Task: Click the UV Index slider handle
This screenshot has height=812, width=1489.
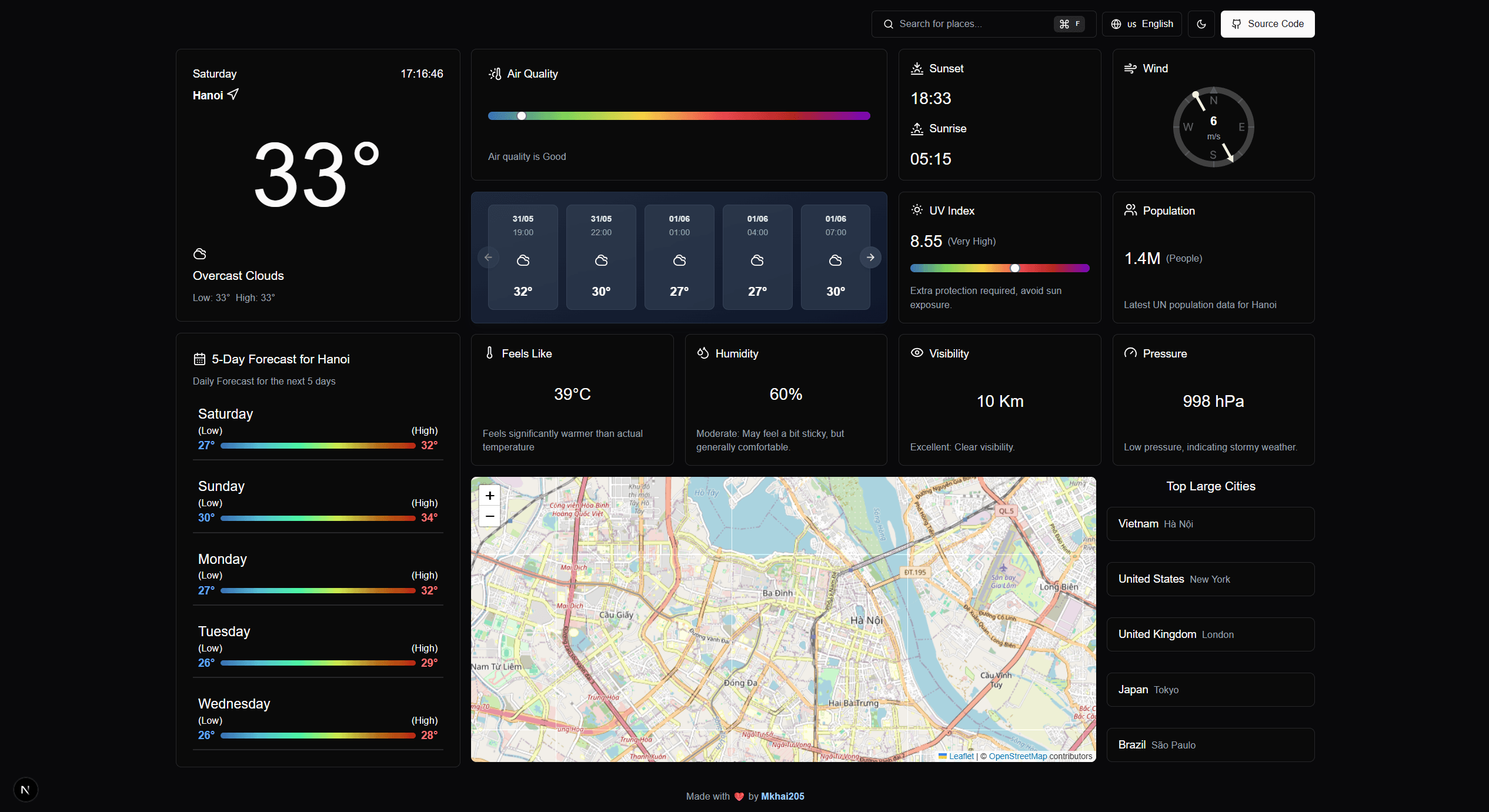Action: pos(1014,268)
